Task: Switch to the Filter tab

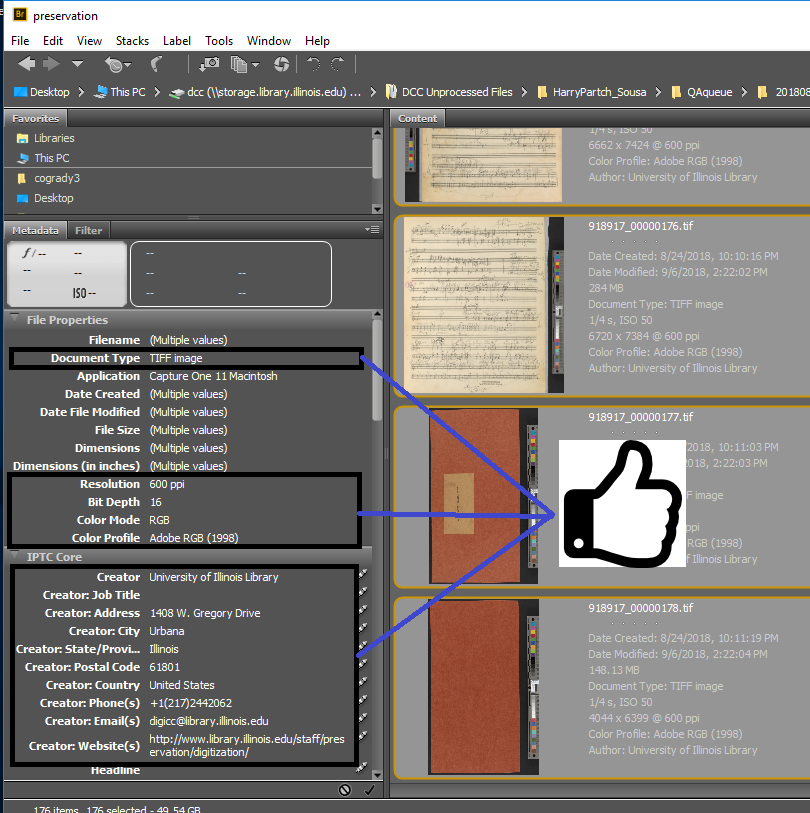Action: [x=88, y=230]
